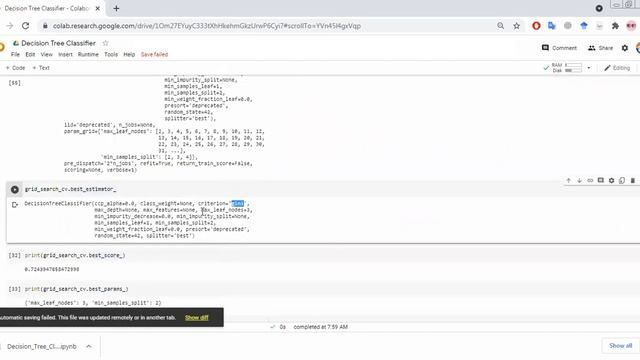Share the notebook

(x=600, y=48)
